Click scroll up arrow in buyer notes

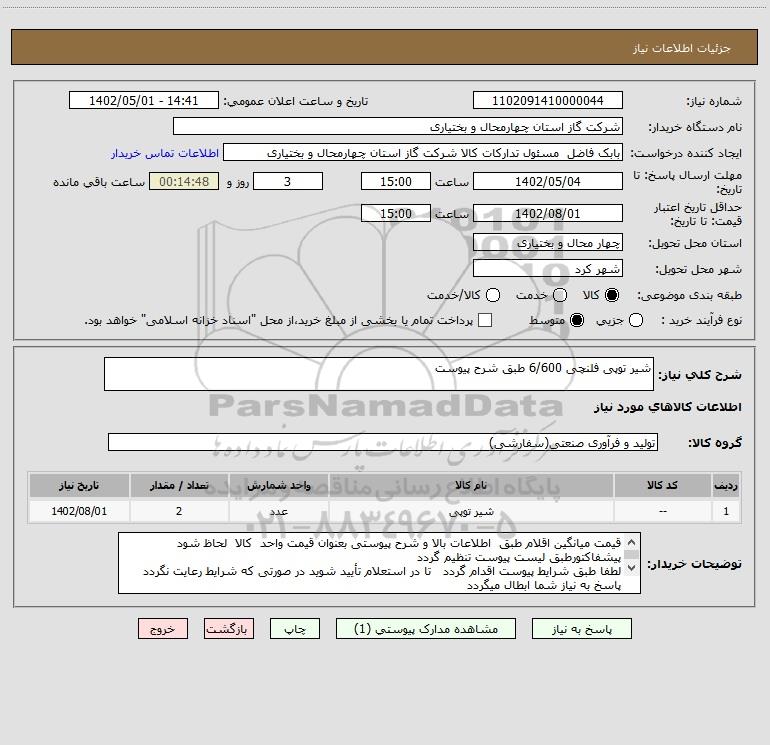(632, 542)
